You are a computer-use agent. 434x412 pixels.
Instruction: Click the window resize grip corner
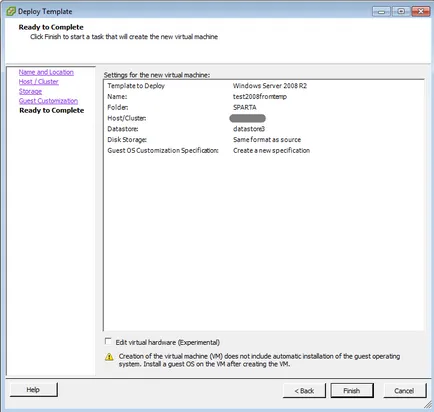[x=427, y=404]
